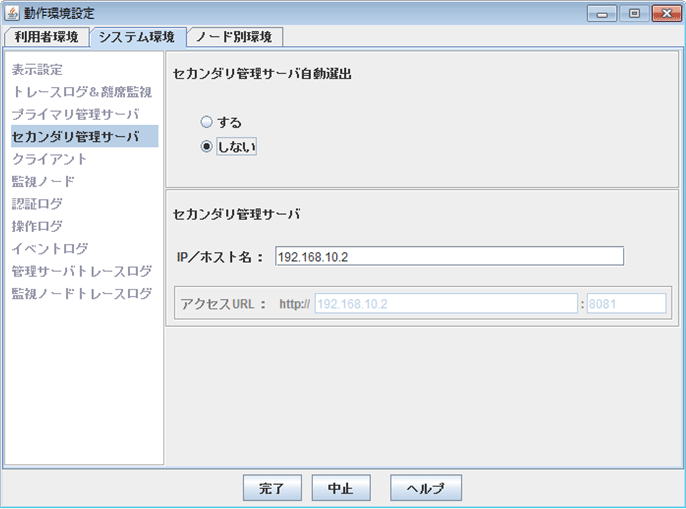Click the IP/ホスト名 input field
The width and height of the screenshot is (686, 509).
pyautogui.click(x=449, y=256)
